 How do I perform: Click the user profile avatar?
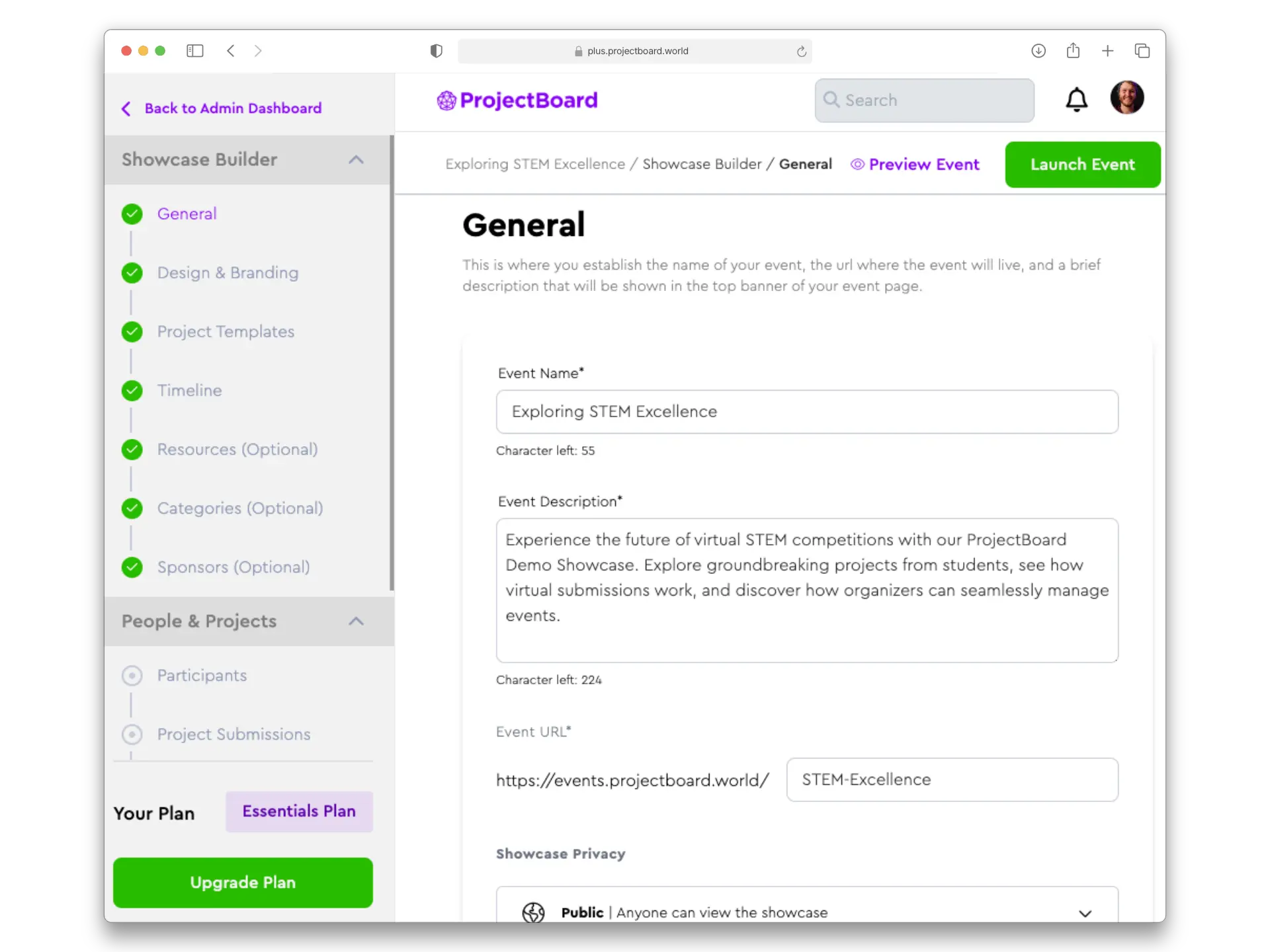tap(1127, 98)
